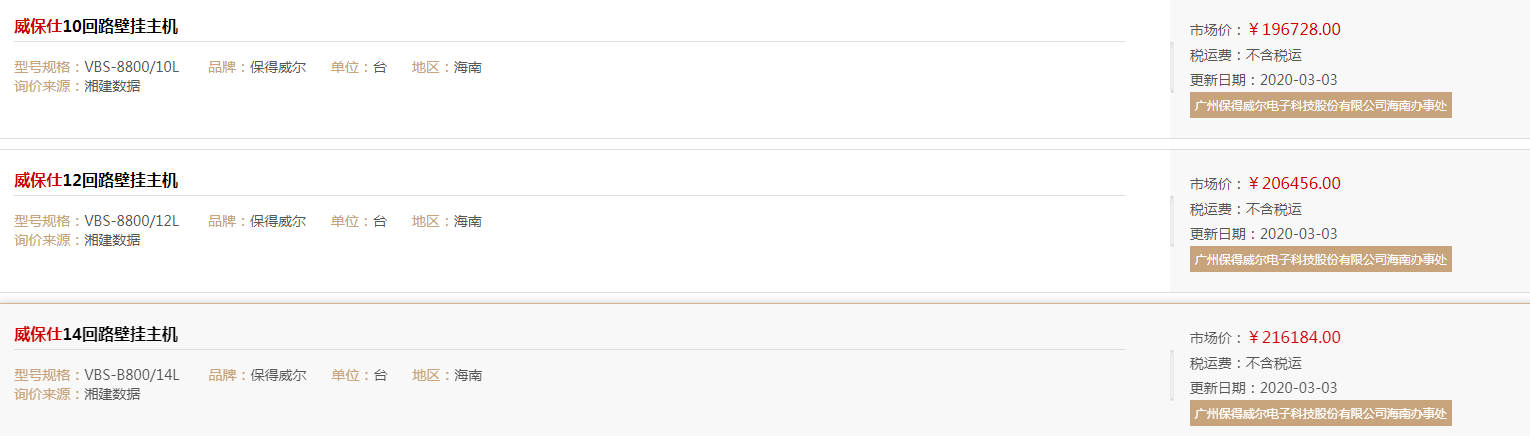Viewport: 1530px width, 436px height.
Task: Open the 威保仕12回路壁挂主机 product title
Action: tap(96, 181)
